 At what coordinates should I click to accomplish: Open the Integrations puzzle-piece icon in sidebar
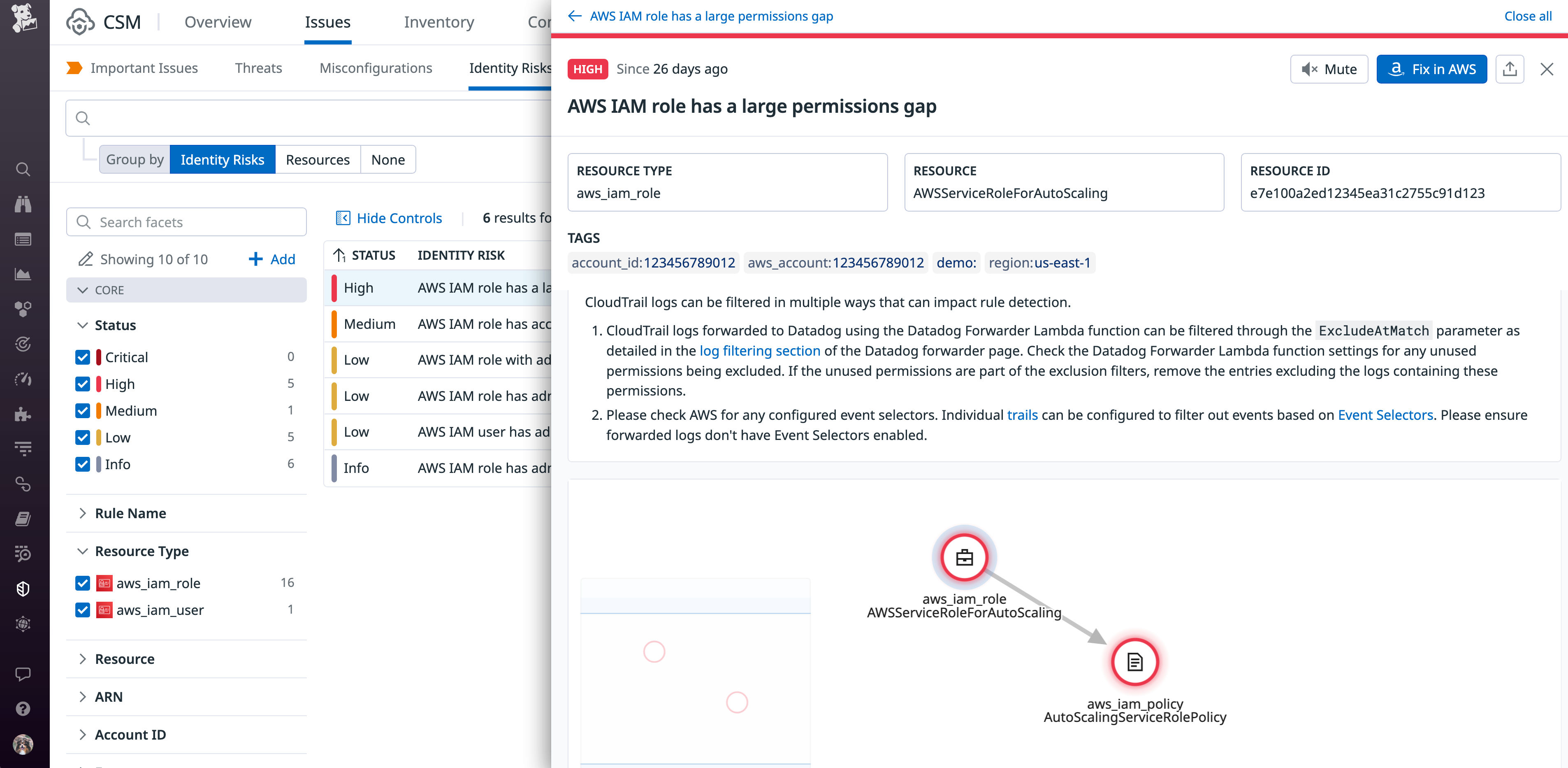pyautogui.click(x=23, y=415)
